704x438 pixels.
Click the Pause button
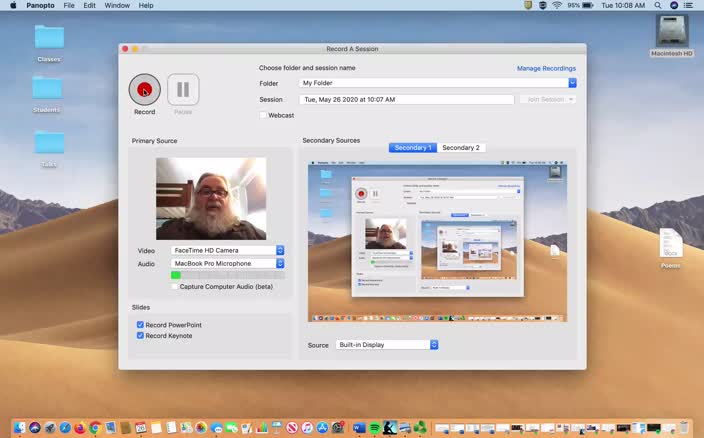(x=183, y=90)
